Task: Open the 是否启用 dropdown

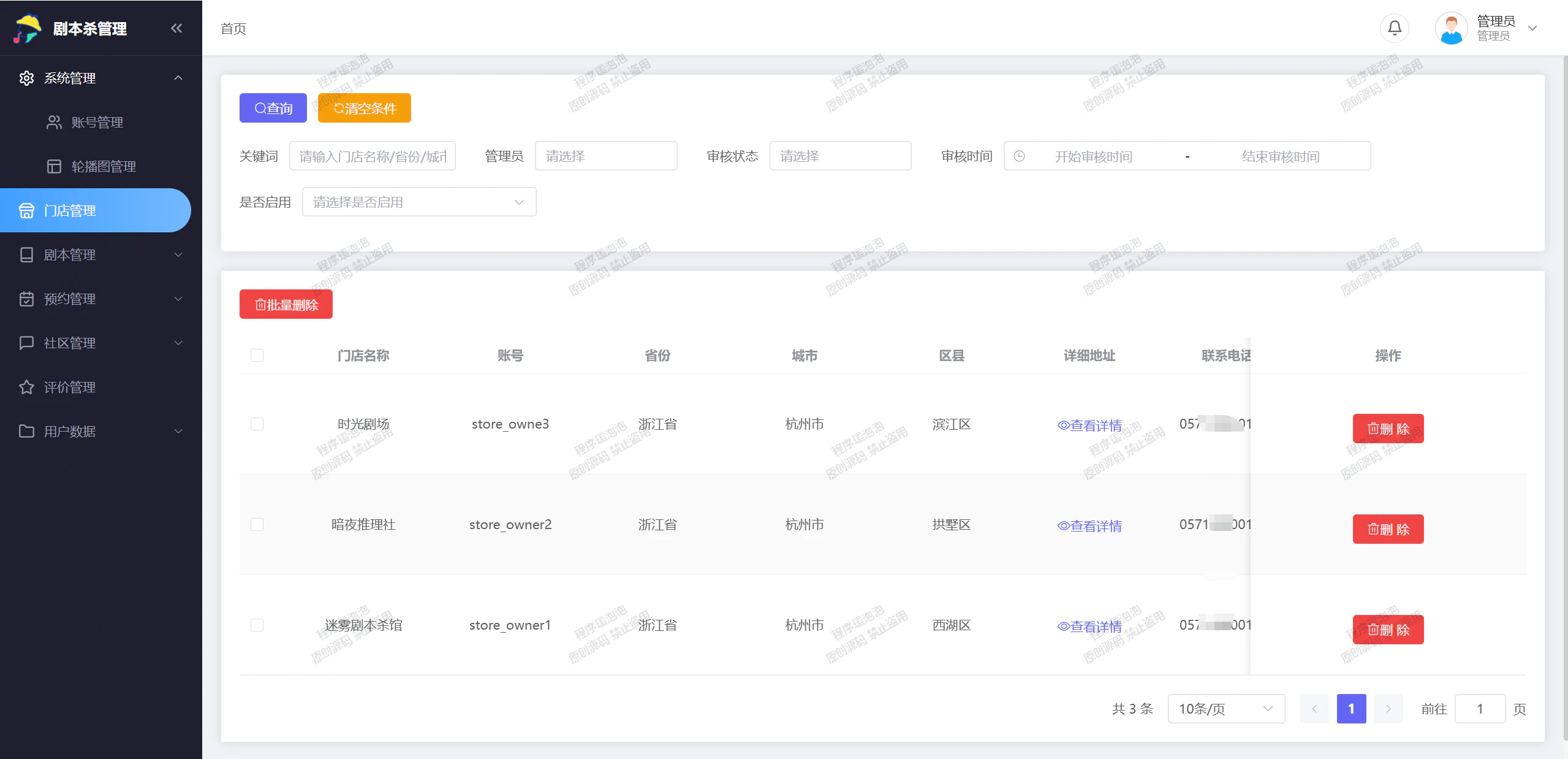Action: [419, 202]
